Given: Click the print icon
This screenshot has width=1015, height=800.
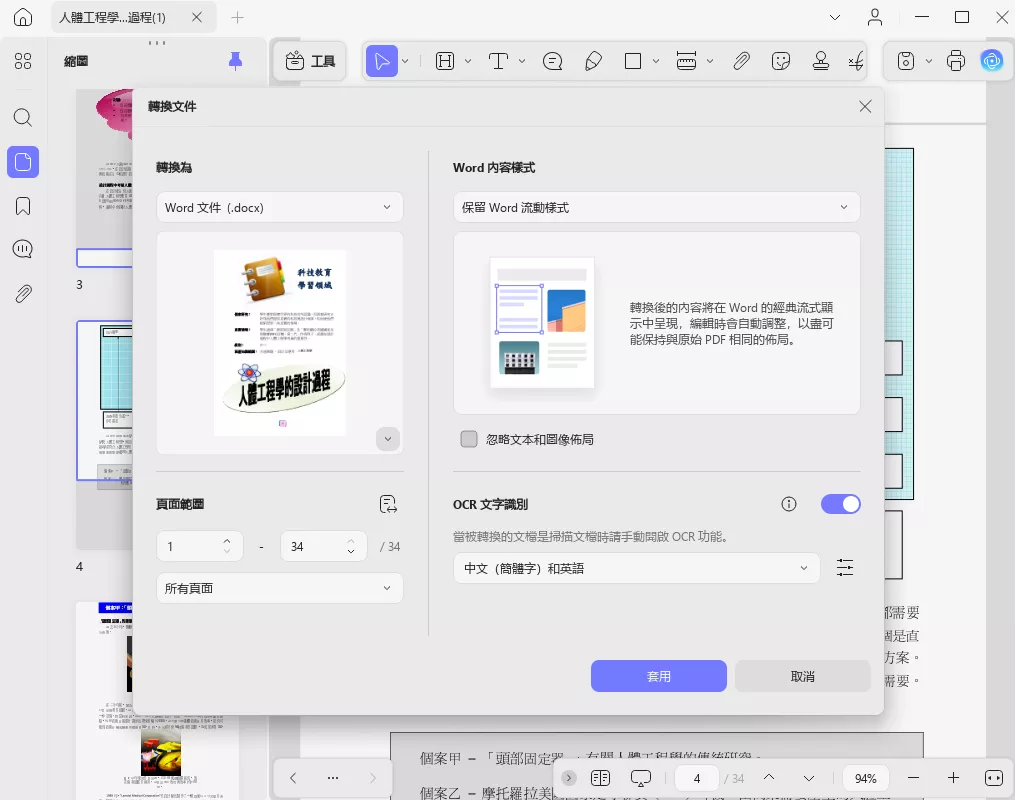Looking at the screenshot, I should (x=955, y=61).
